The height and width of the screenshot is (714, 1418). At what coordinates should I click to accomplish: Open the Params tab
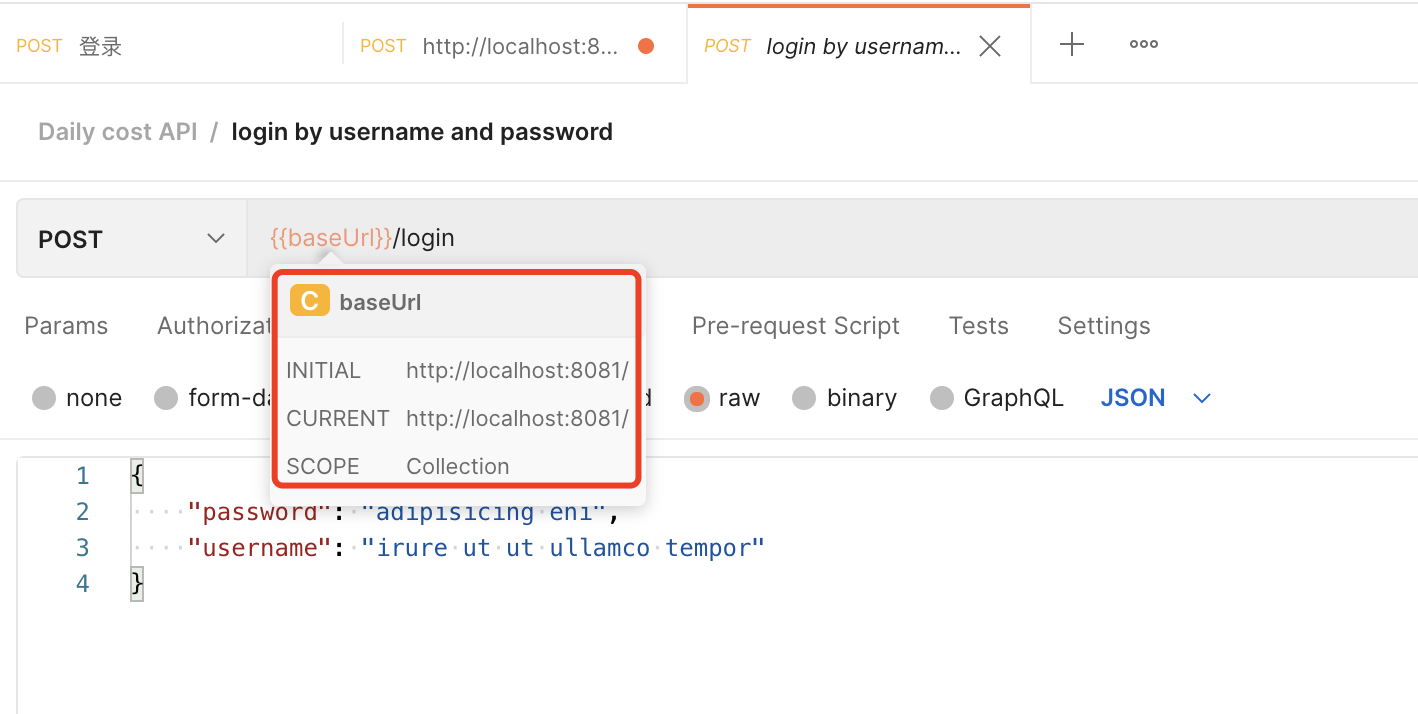click(x=66, y=326)
